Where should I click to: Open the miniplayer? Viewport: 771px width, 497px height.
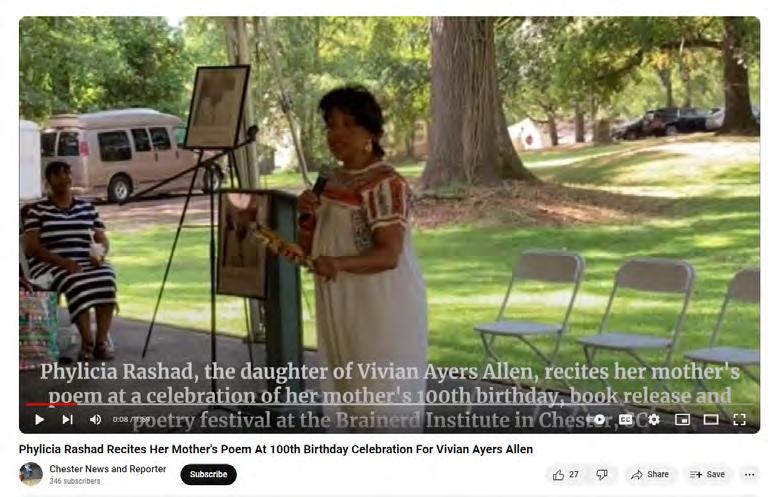tap(682, 419)
